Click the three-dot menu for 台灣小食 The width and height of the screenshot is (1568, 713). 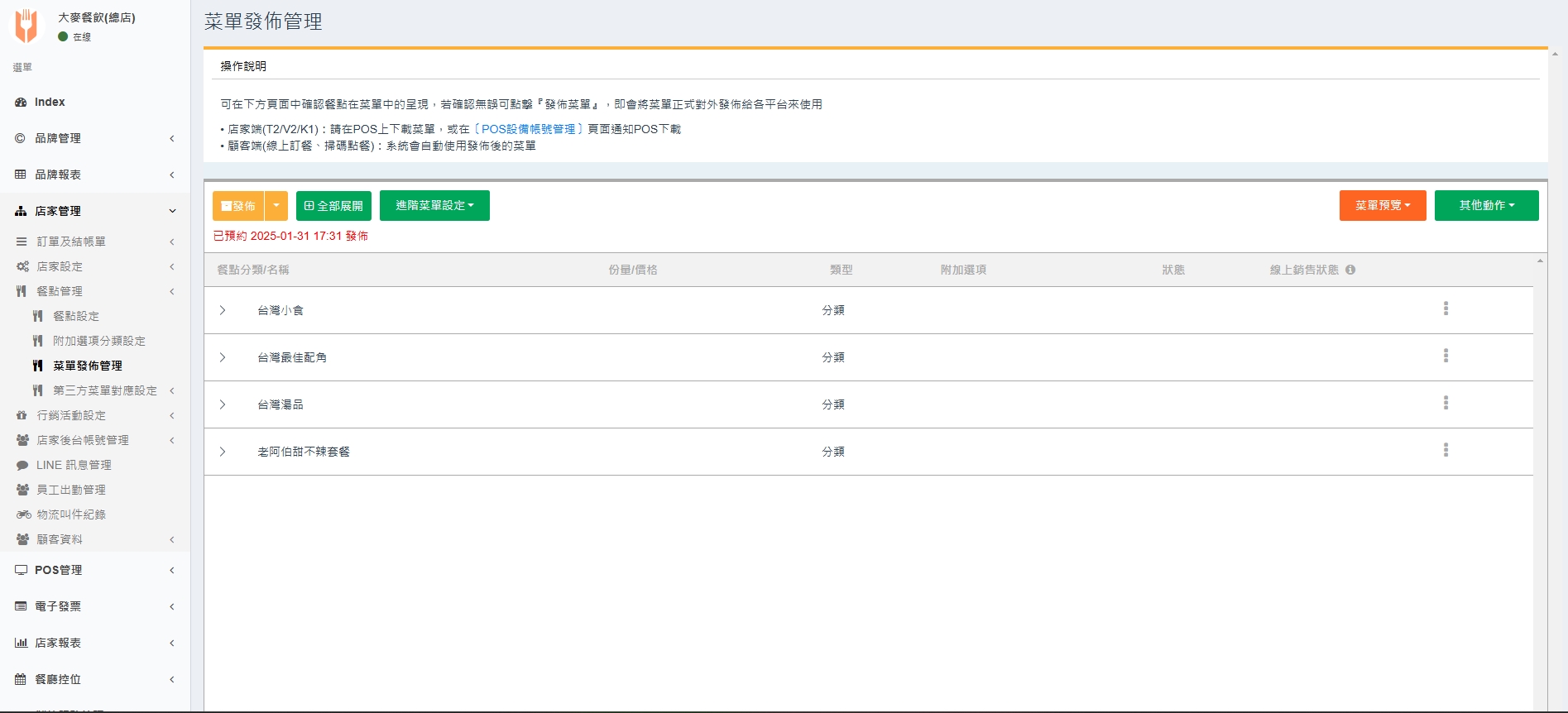(1446, 309)
